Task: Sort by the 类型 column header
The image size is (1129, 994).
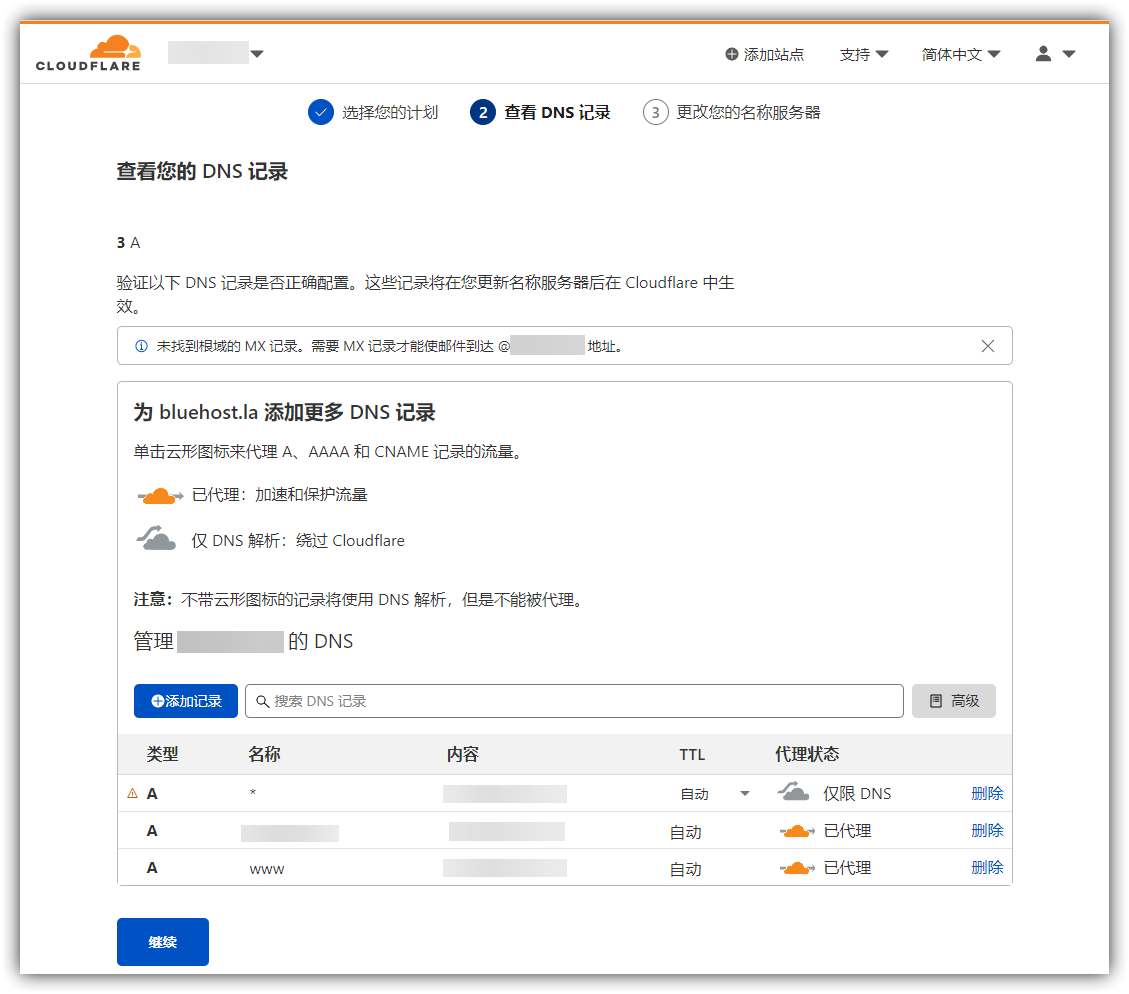Action: [x=162, y=754]
